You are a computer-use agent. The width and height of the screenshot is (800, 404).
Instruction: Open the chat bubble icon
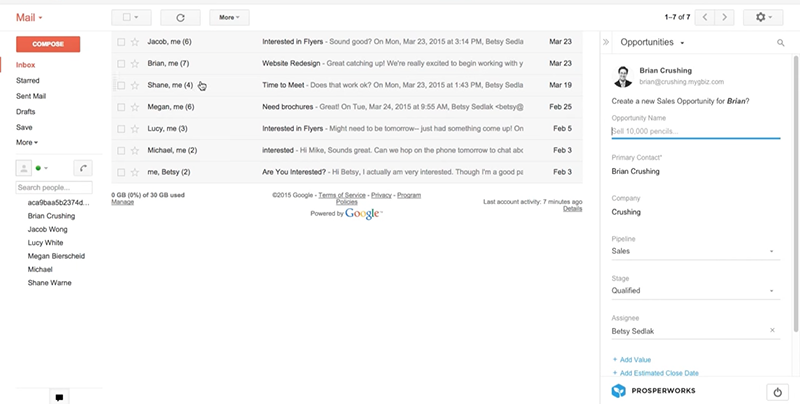point(60,397)
